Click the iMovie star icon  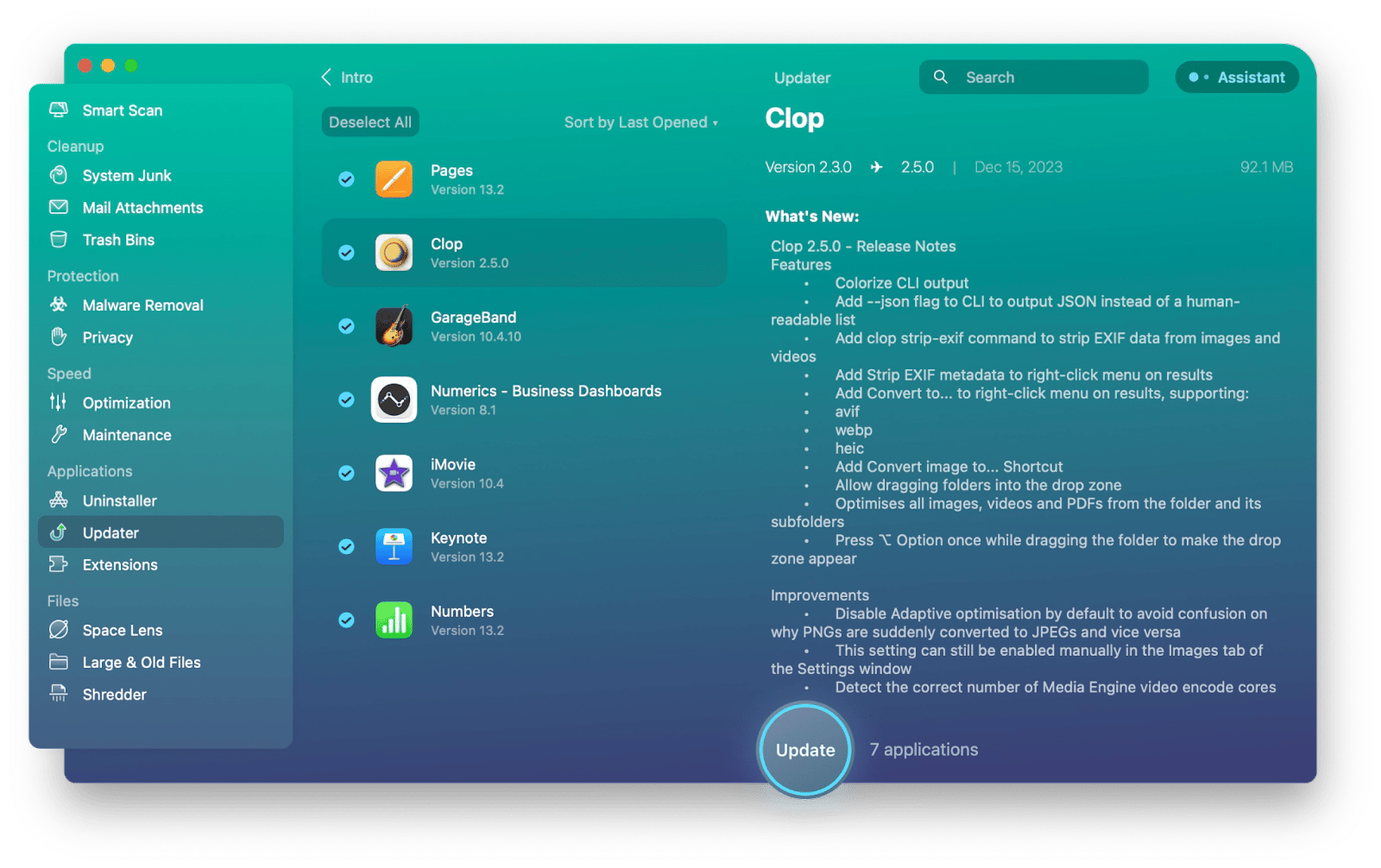point(394,473)
